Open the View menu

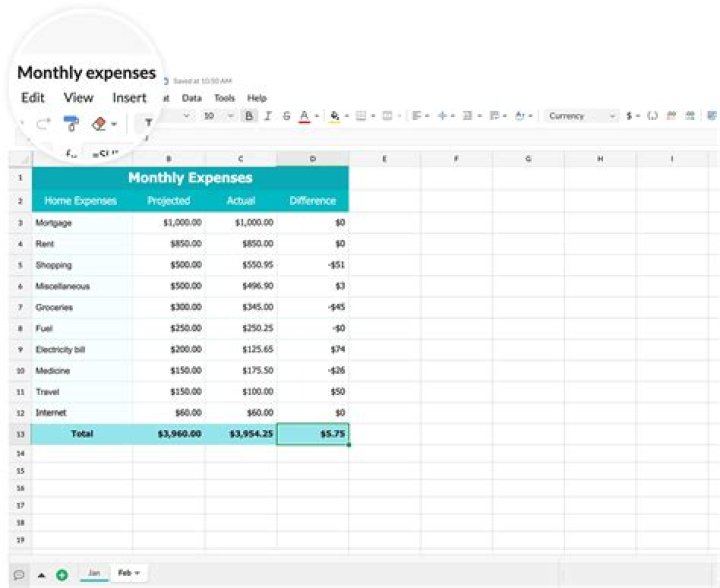(79, 98)
